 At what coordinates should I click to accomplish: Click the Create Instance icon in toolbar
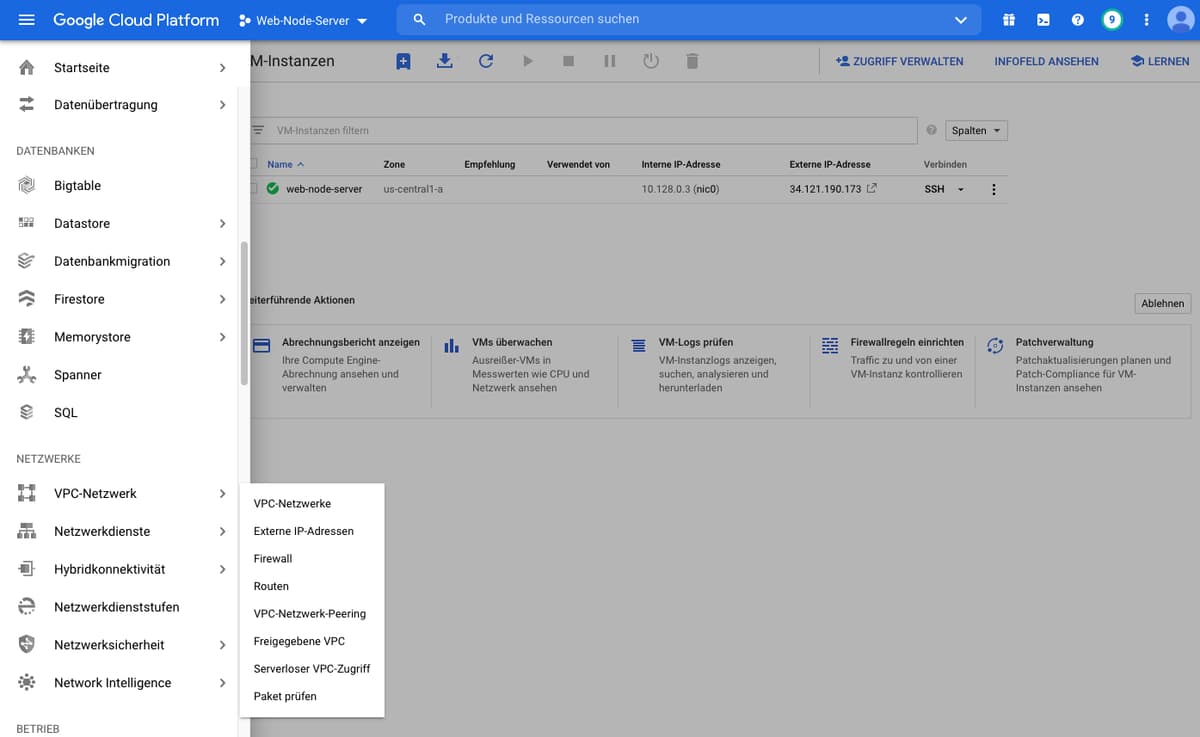pyautogui.click(x=403, y=61)
